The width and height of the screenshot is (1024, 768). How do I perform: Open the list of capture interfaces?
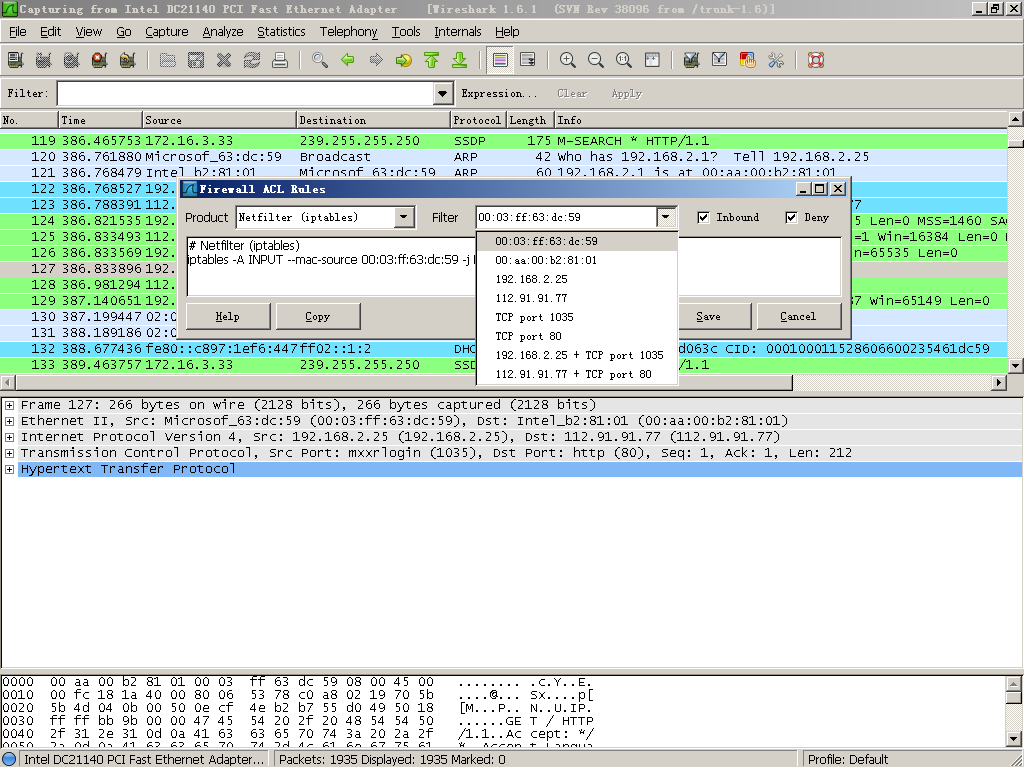(16, 60)
